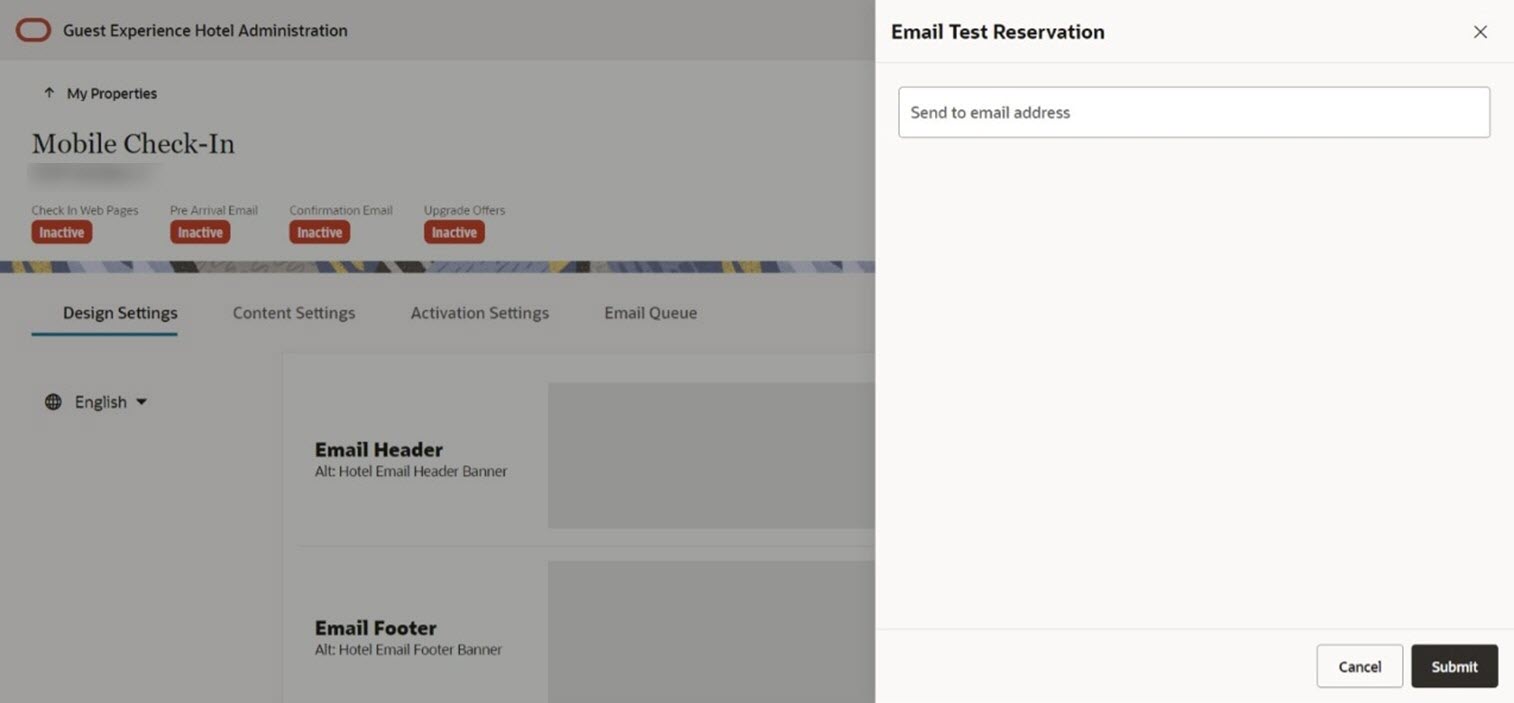This screenshot has height=703, width=1514.
Task: Open the English language dropdown
Action: (100, 401)
